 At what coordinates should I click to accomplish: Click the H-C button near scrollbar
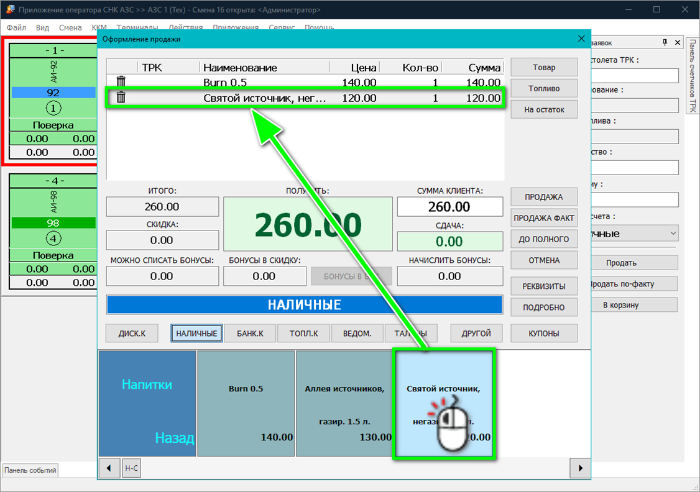pyautogui.click(x=131, y=467)
